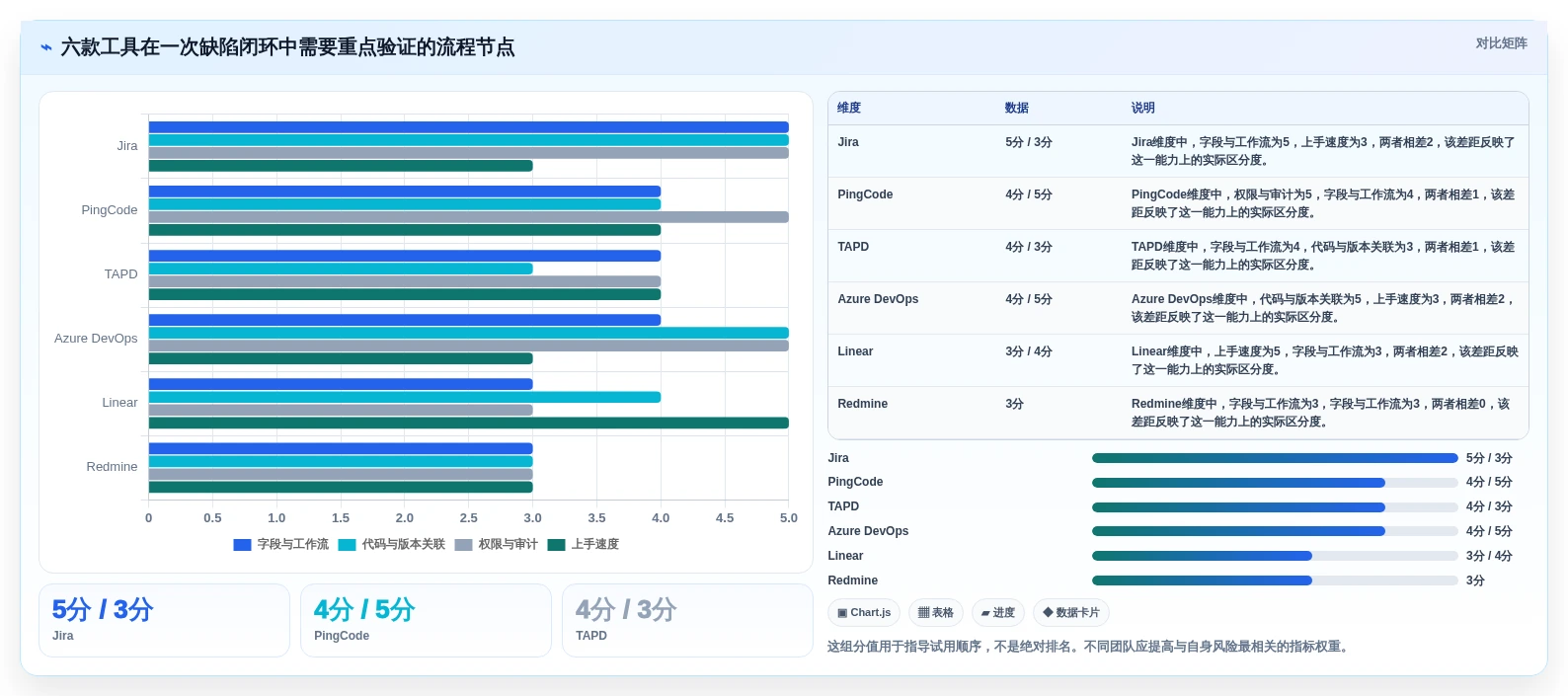Click the Jira label in progress list

[x=838, y=458]
